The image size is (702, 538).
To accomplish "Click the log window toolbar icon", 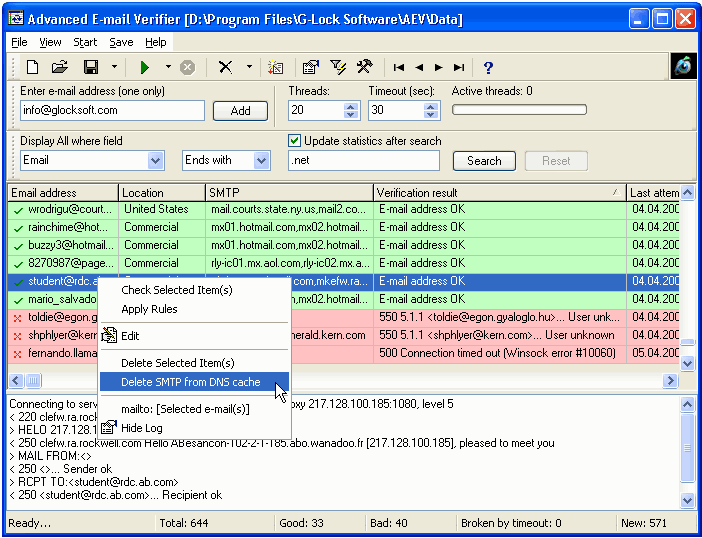I will tap(310, 68).
